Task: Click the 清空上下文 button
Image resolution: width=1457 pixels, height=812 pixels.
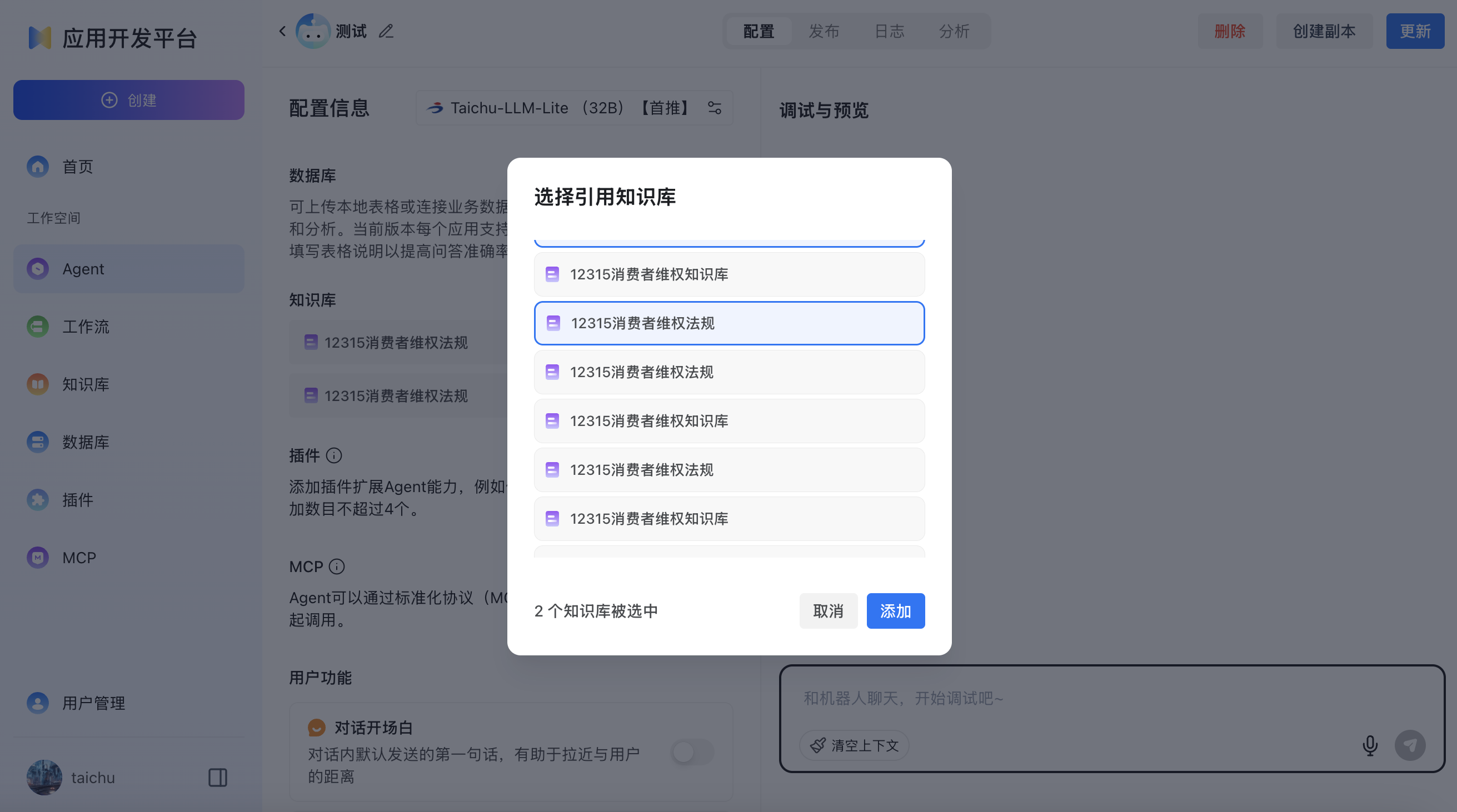Action: pyautogui.click(x=854, y=745)
